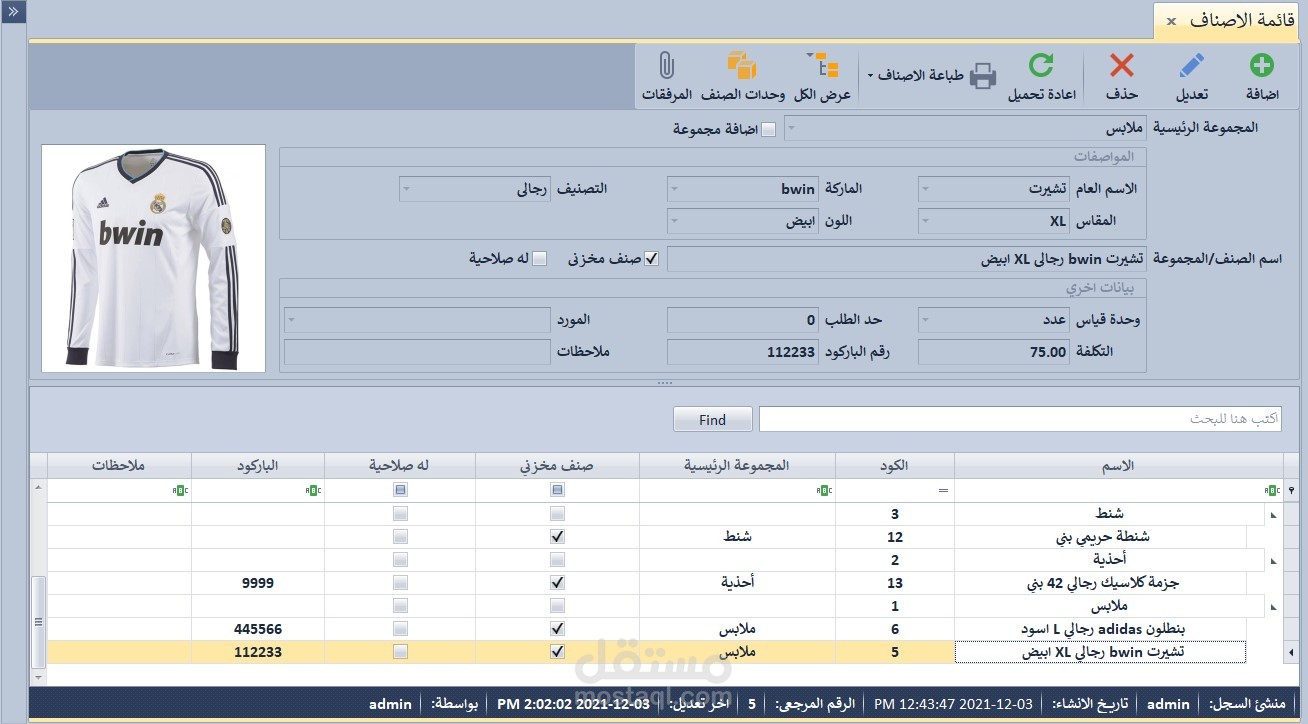Click the splitter dots handle
The image size is (1308, 724).
click(664, 382)
